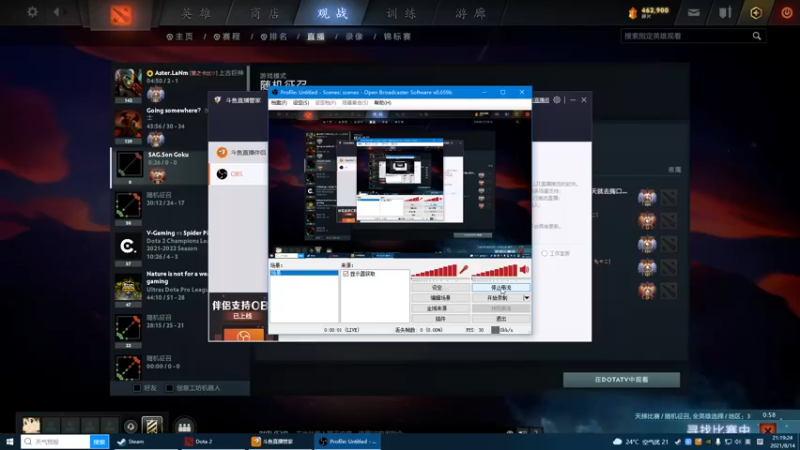
Task: Go to 锦标赛 tournaments sub-tab
Action: (x=397, y=37)
